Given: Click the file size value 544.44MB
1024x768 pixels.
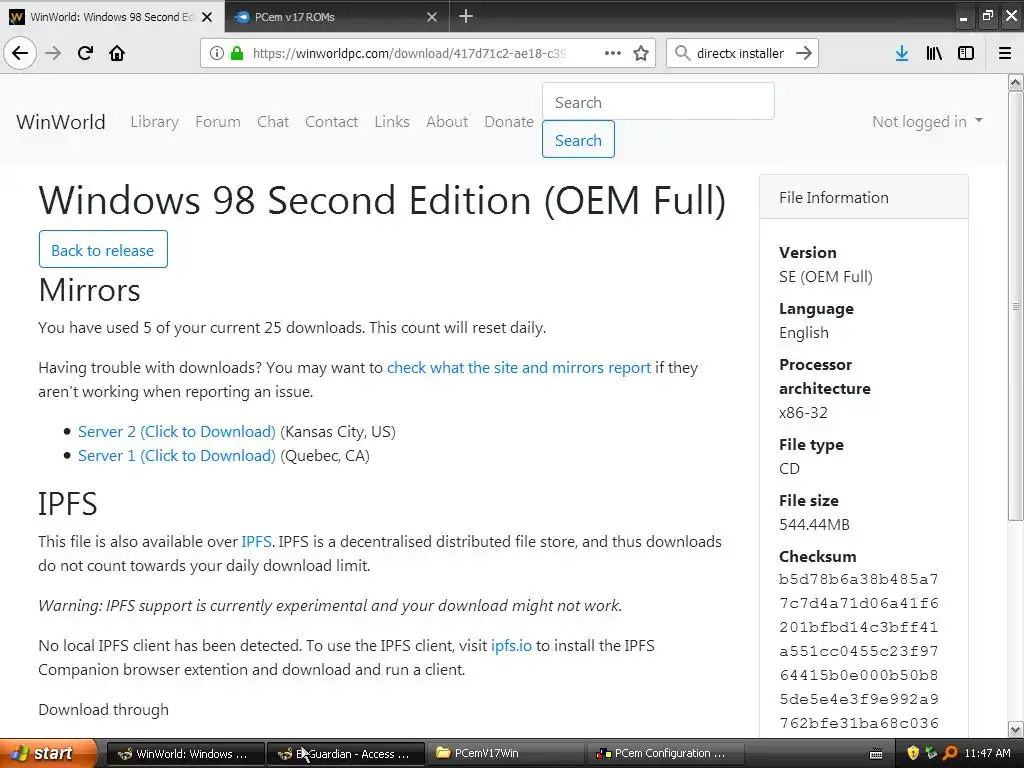Looking at the screenshot, I should click(814, 524).
